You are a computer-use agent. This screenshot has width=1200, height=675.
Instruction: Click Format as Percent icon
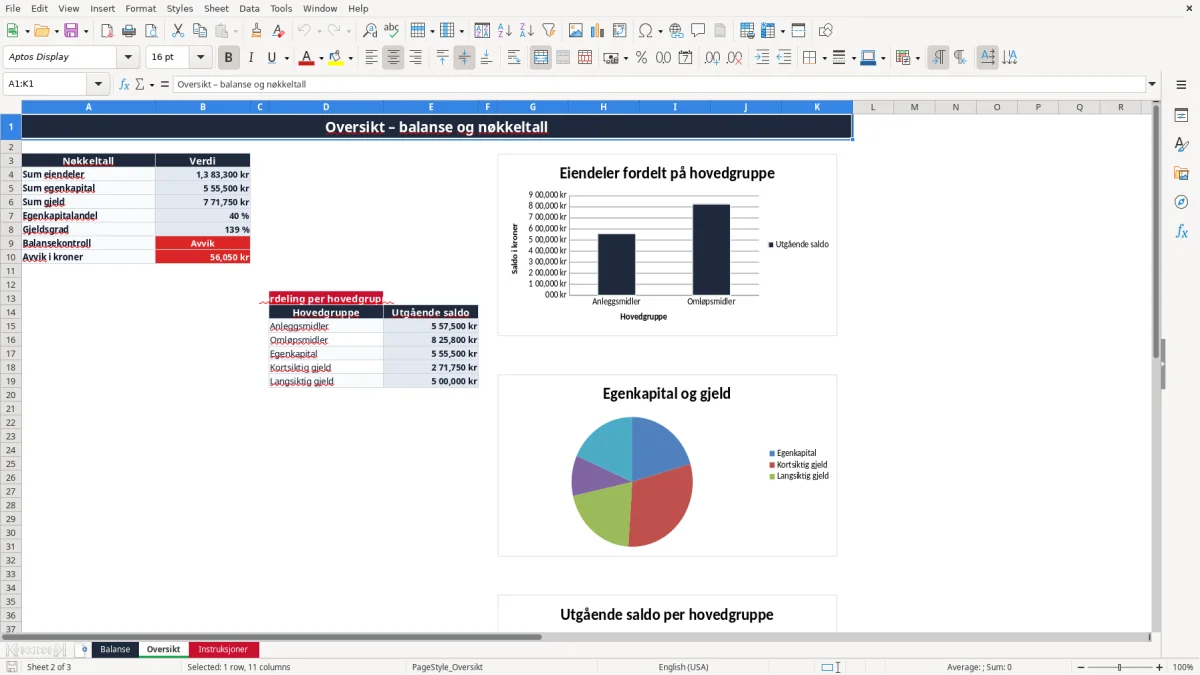coord(641,58)
